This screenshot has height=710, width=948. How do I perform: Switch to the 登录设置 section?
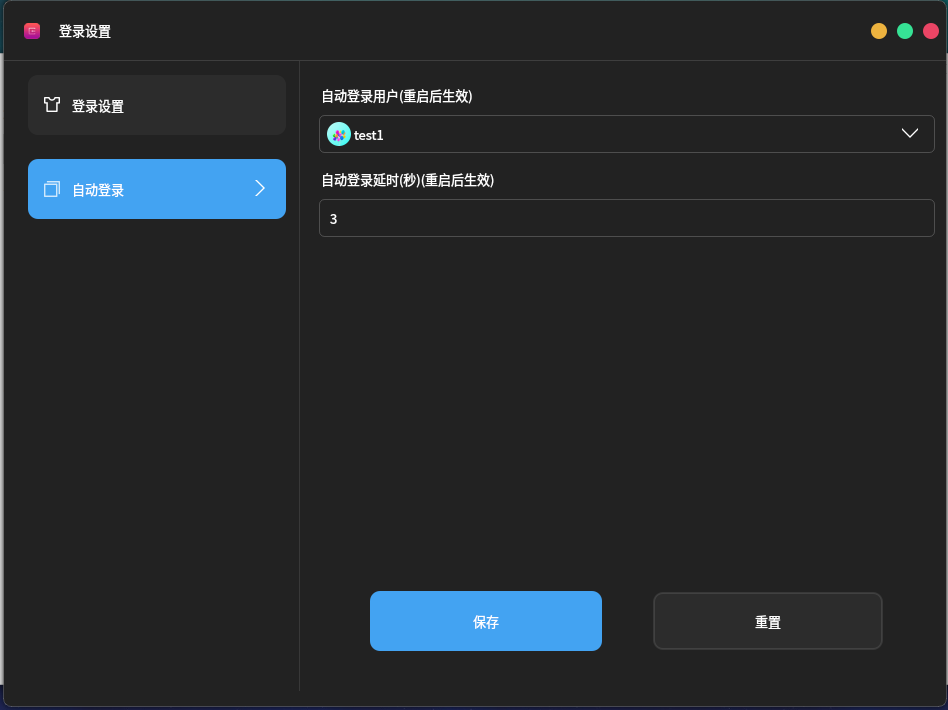click(156, 105)
